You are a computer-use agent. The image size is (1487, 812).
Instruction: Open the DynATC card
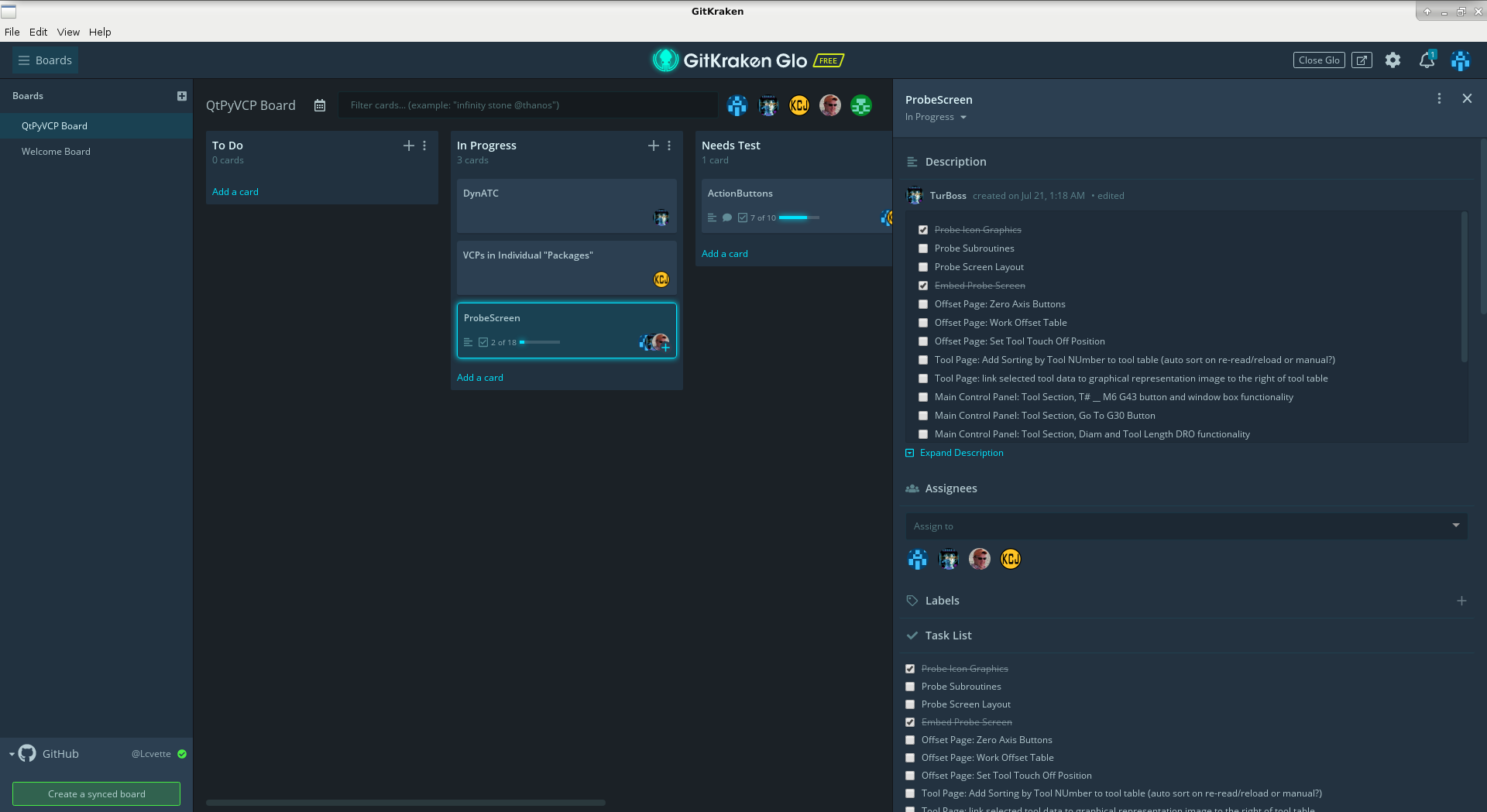point(567,206)
